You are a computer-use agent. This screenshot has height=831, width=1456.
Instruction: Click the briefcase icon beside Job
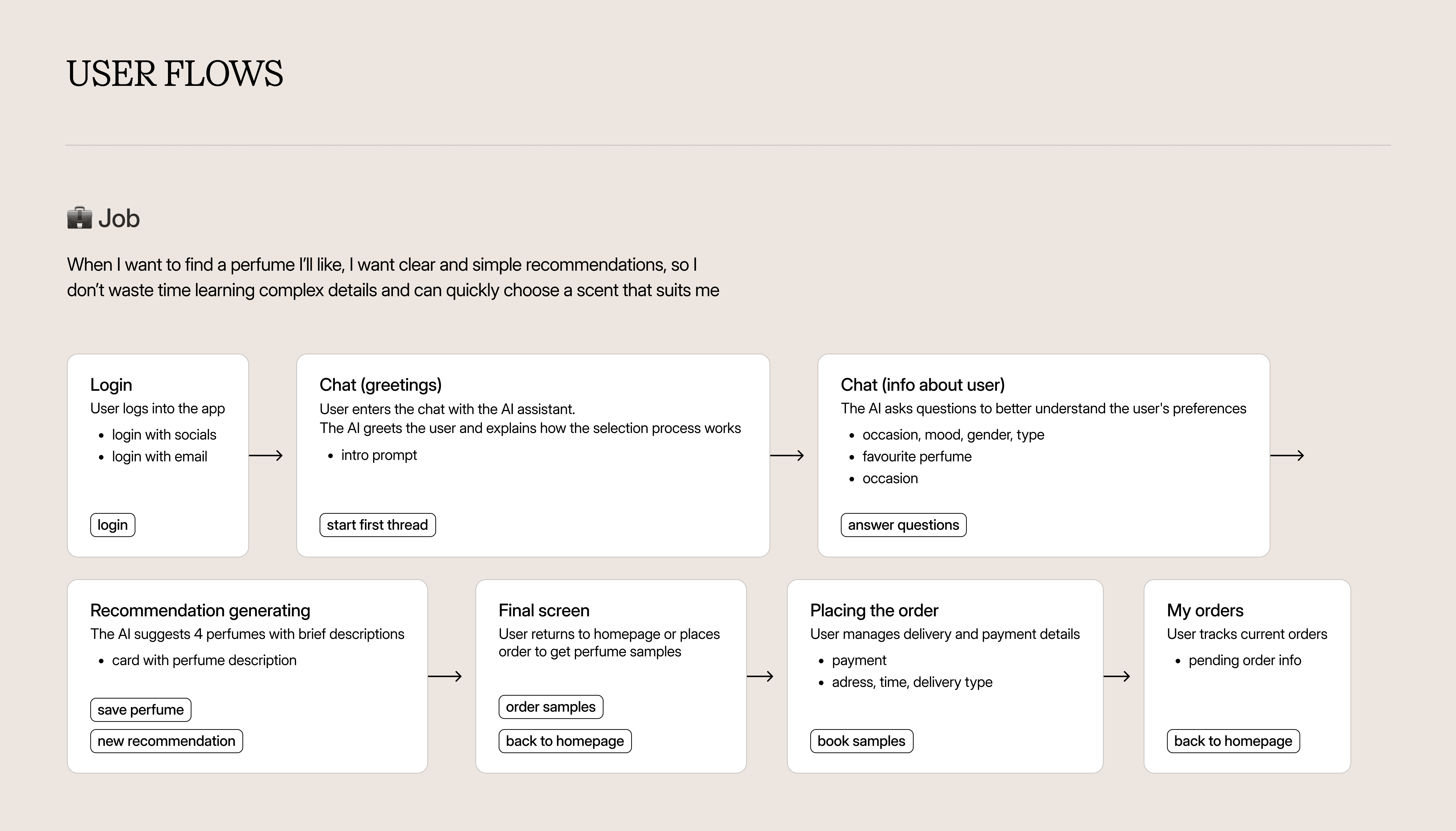click(79, 218)
